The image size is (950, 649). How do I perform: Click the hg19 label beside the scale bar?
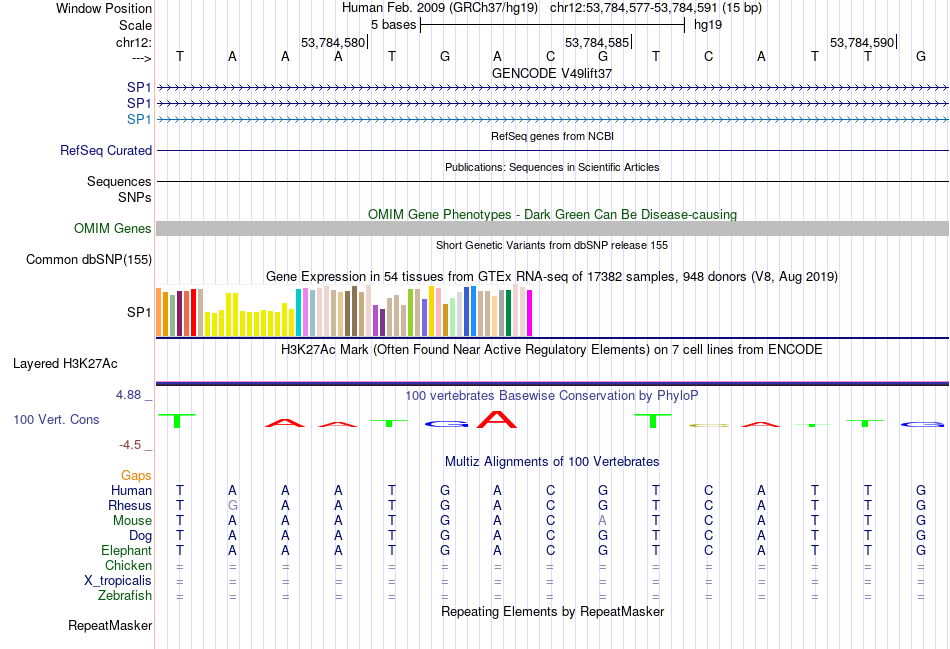[708, 25]
